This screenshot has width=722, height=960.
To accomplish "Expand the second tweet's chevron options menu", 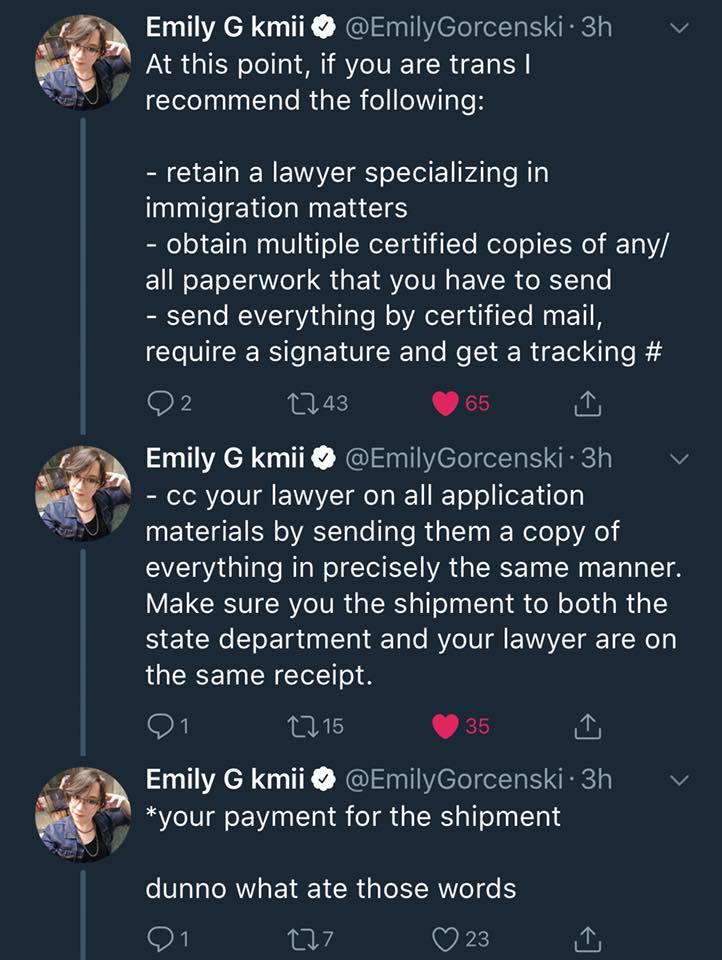I will 679,459.
